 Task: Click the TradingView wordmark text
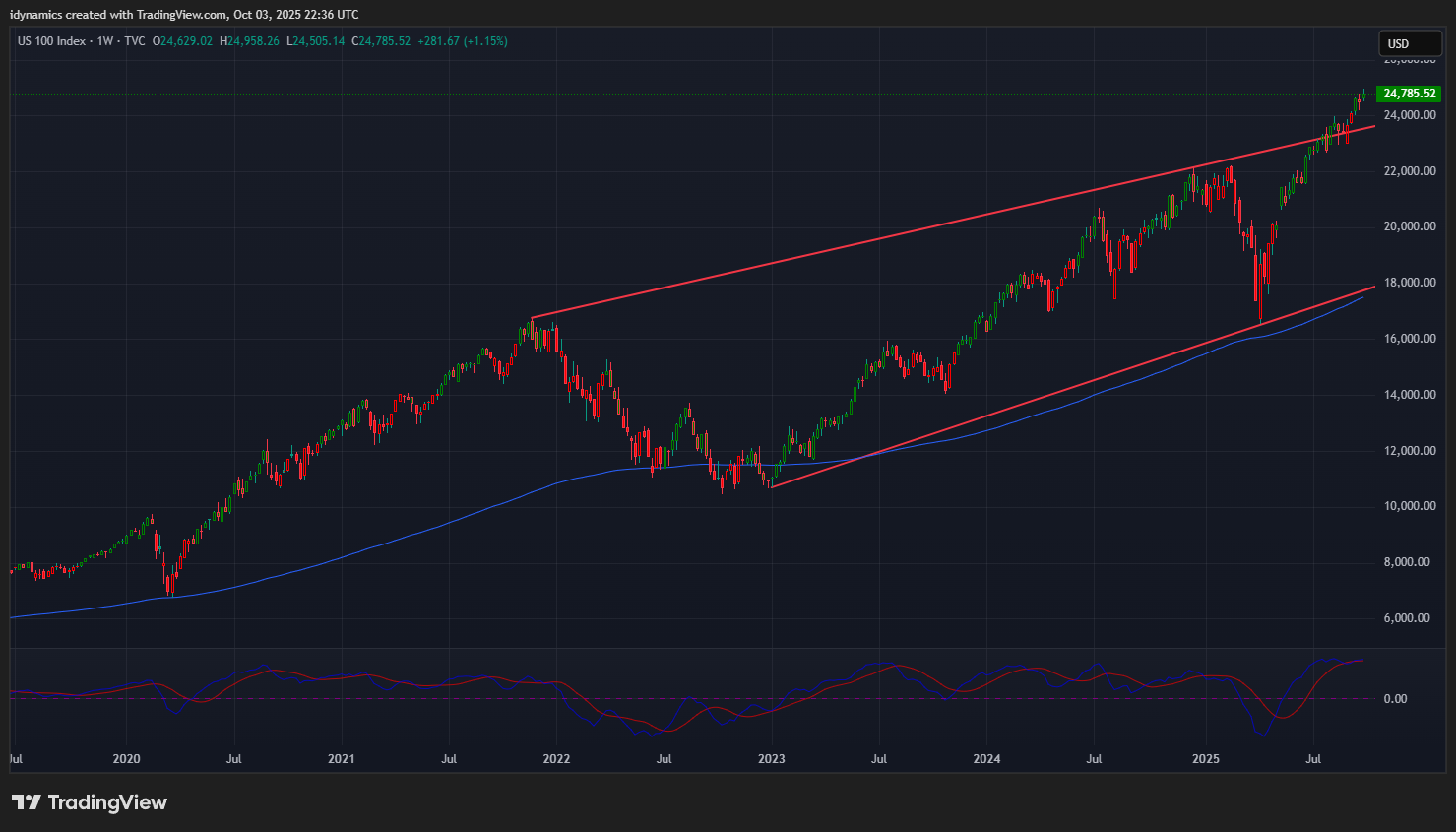[x=107, y=802]
